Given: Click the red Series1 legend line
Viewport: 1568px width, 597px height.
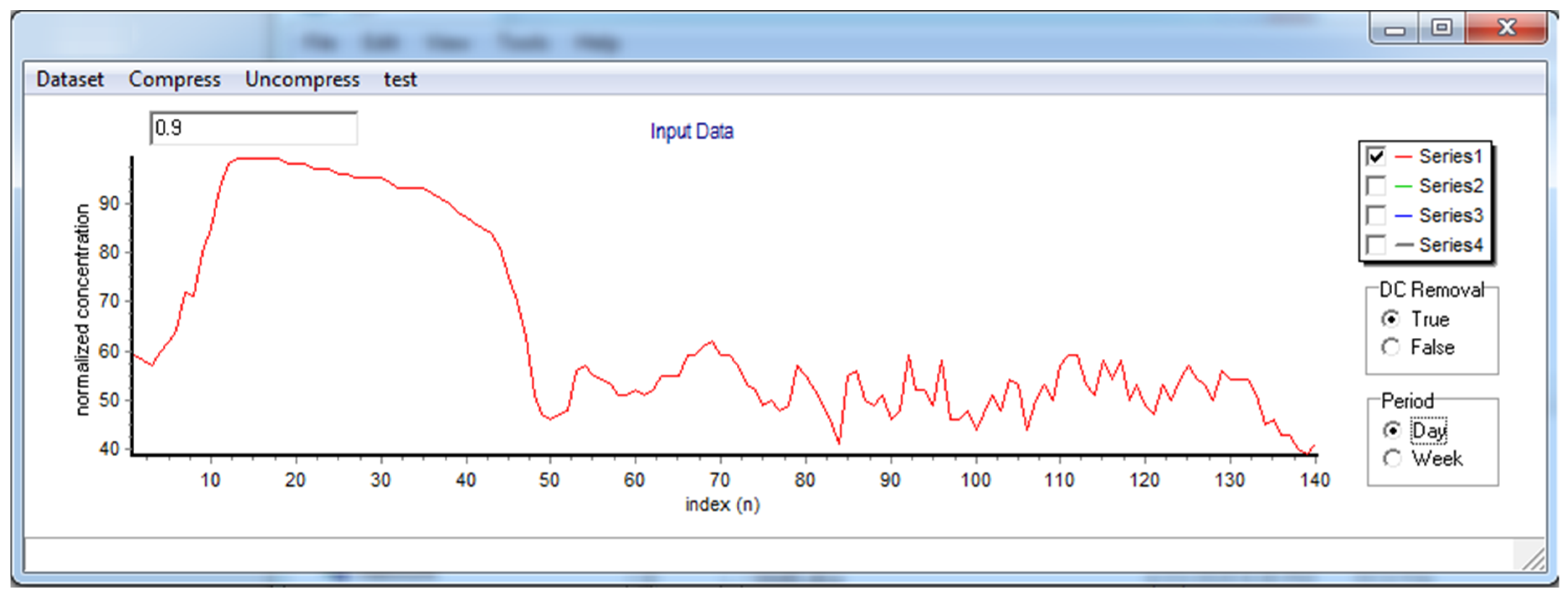Looking at the screenshot, I should point(1403,157).
